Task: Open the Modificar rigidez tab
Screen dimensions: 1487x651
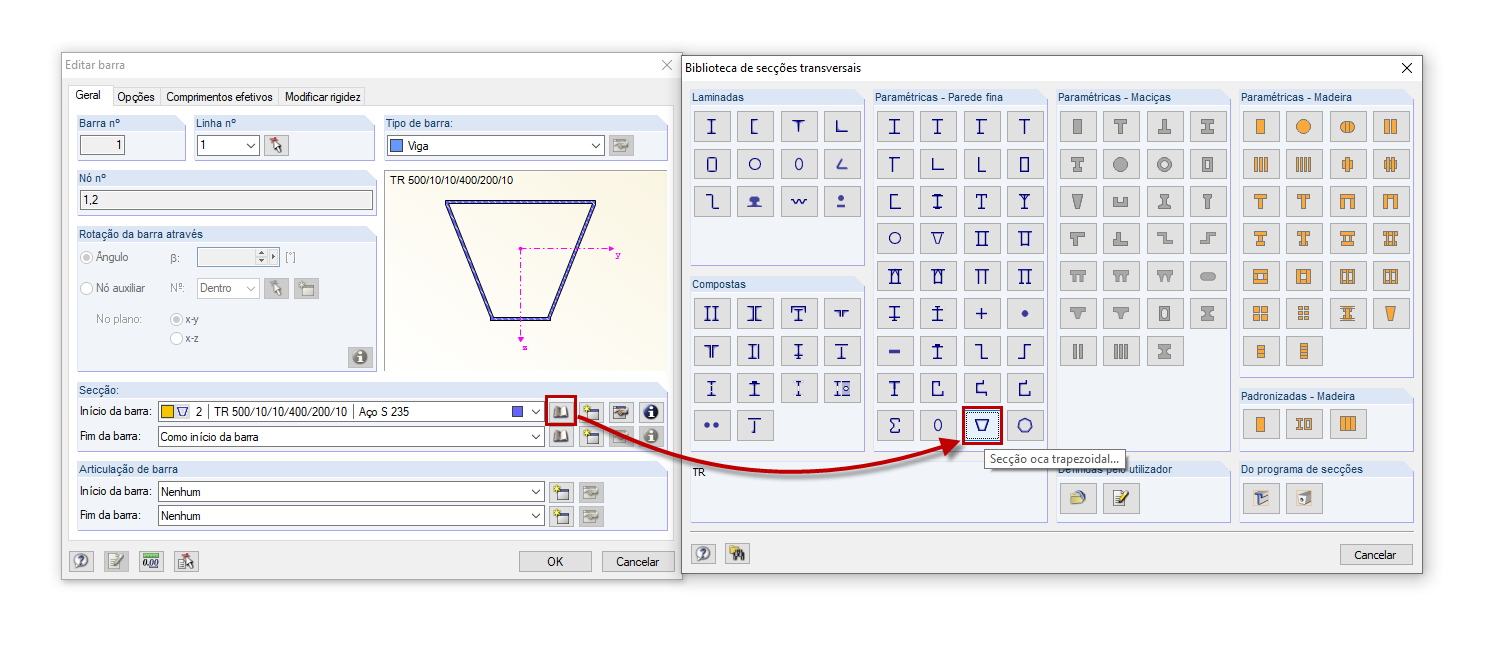Action: (x=322, y=97)
